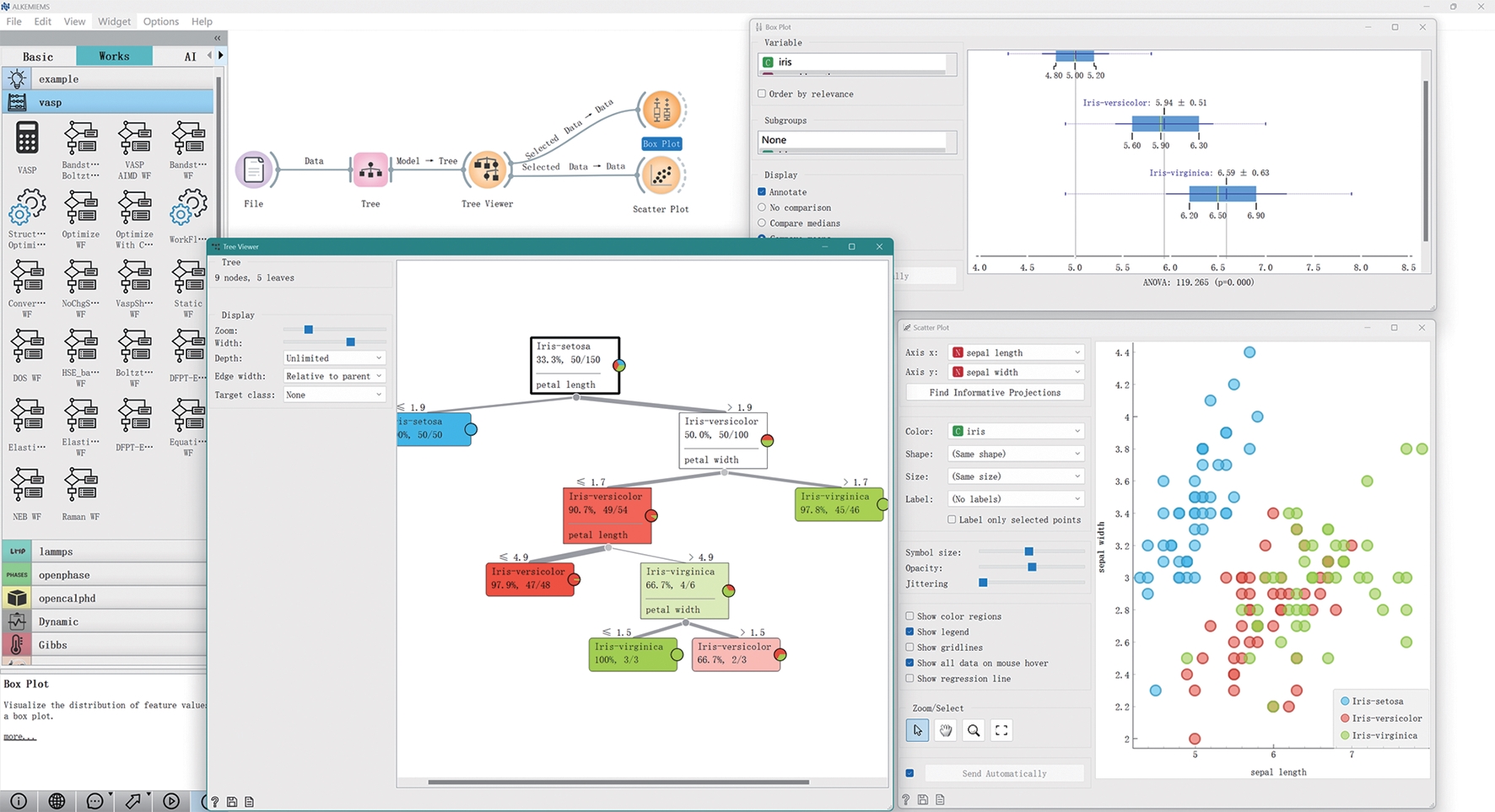
Task: Select the Optimize WF widget
Action: click(x=81, y=207)
